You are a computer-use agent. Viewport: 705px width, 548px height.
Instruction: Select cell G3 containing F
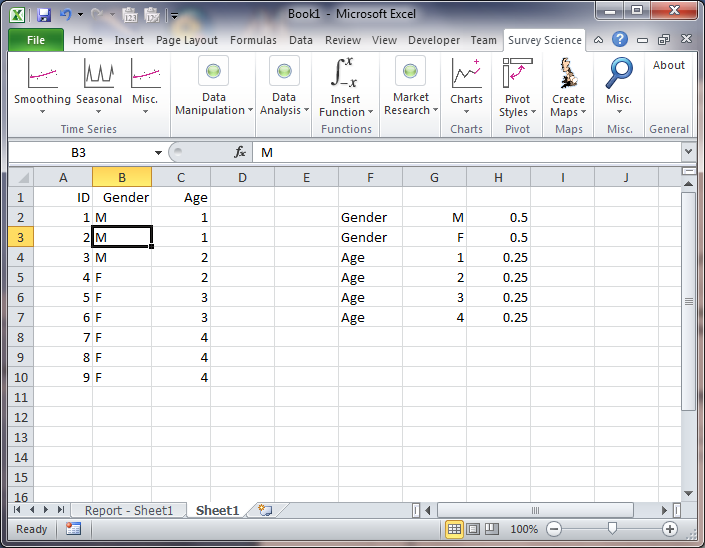pyautogui.click(x=434, y=237)
